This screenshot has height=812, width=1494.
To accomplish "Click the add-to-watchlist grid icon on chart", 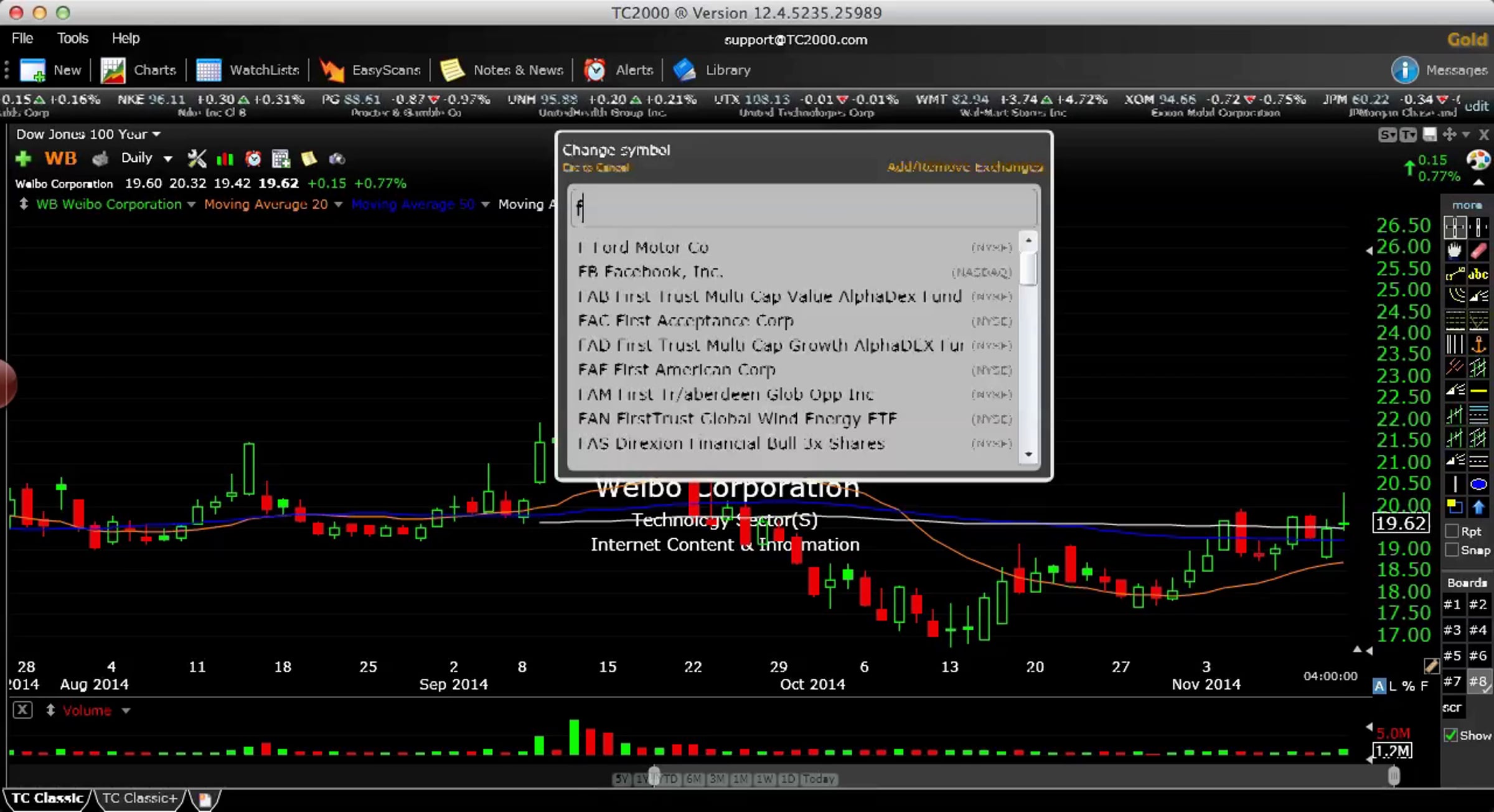I will pyautogui.click(x=281, y=159).
